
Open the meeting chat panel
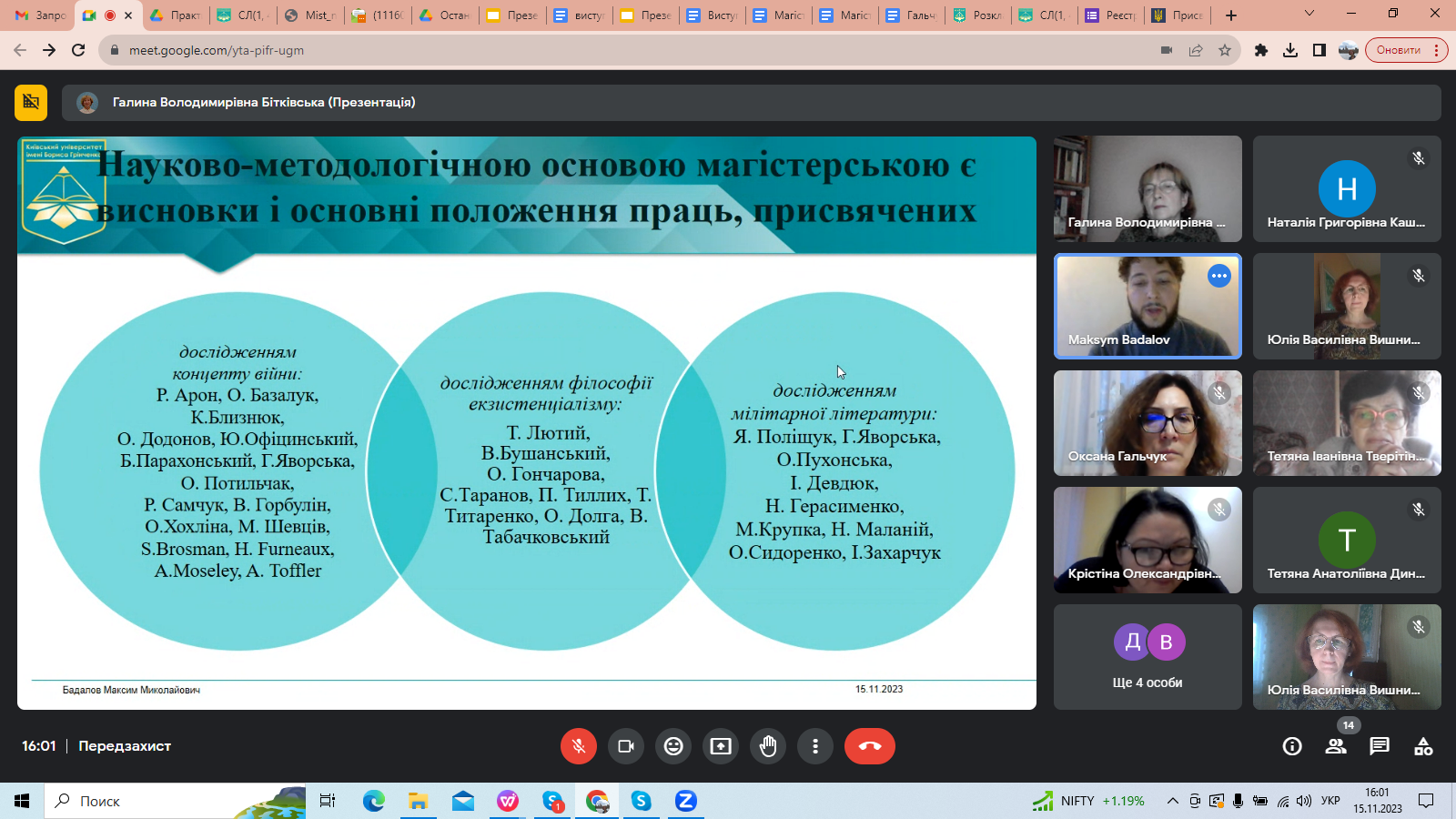point(1380,746)
